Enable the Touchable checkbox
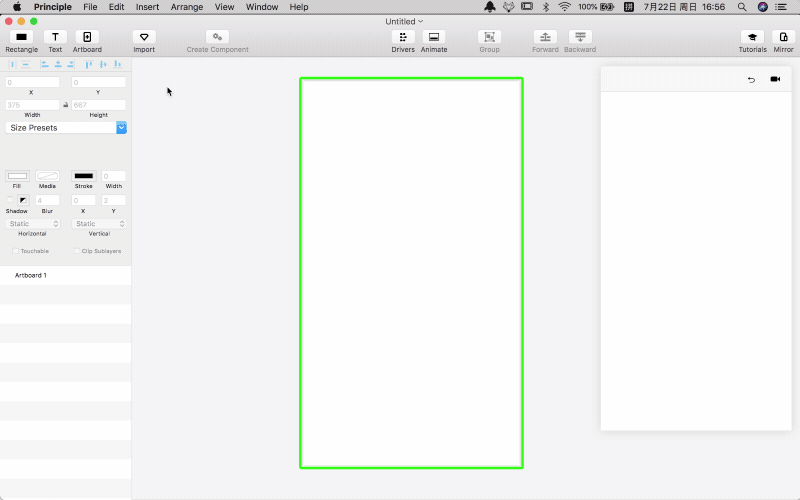 [15, 251]
